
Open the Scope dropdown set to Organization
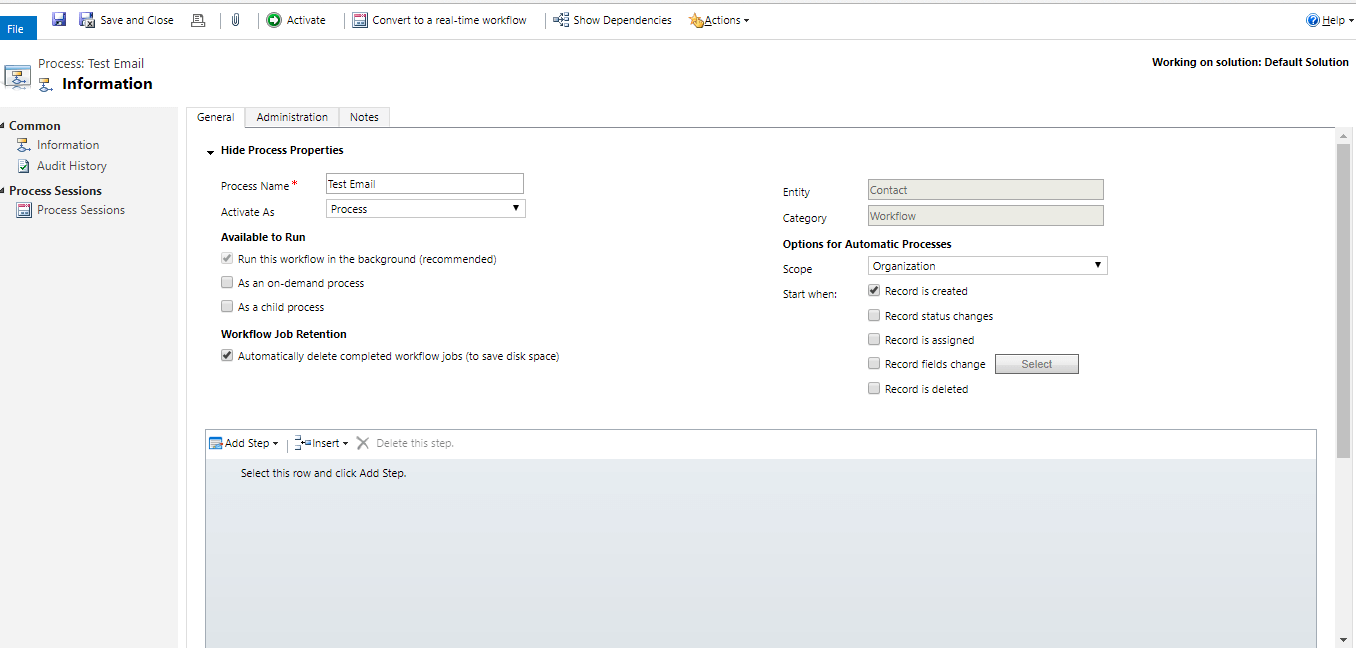(987, 266)
